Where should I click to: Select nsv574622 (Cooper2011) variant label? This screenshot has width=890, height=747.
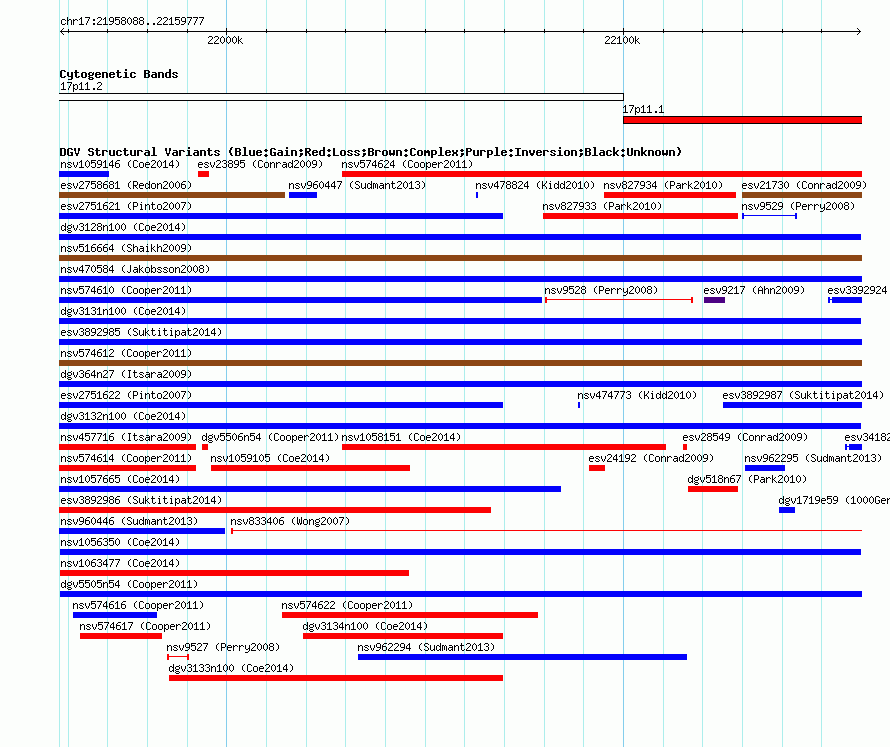click(347, 606)
